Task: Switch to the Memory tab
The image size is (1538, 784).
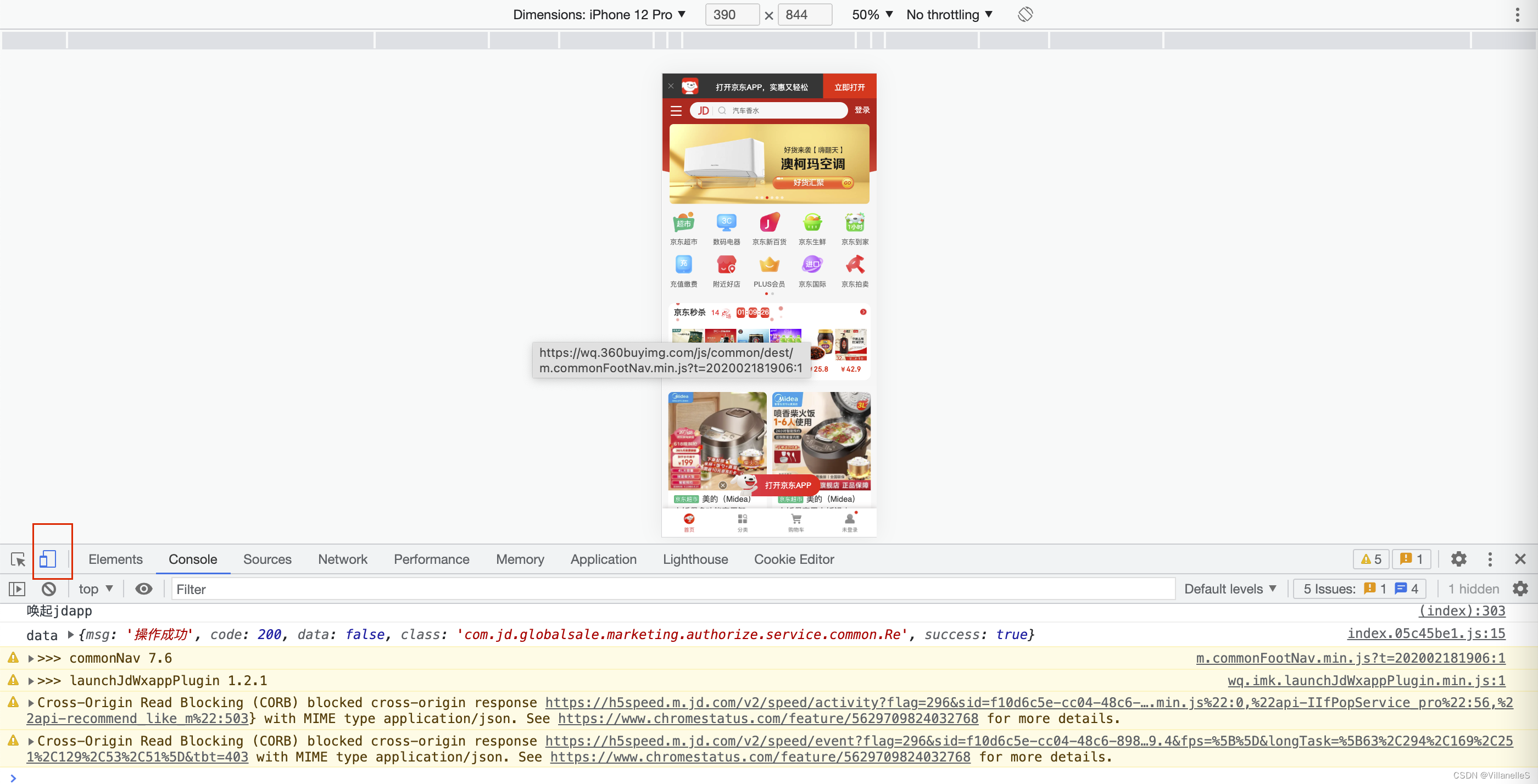Action: 520,559
